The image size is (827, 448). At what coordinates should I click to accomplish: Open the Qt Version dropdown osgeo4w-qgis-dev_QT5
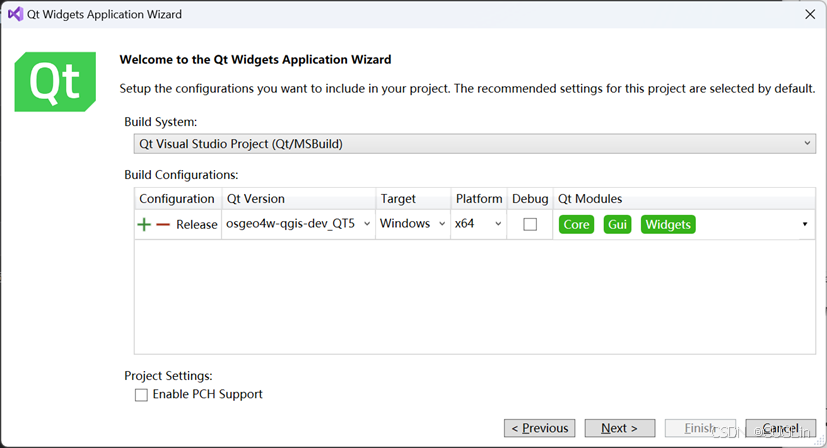pos(299,224)
